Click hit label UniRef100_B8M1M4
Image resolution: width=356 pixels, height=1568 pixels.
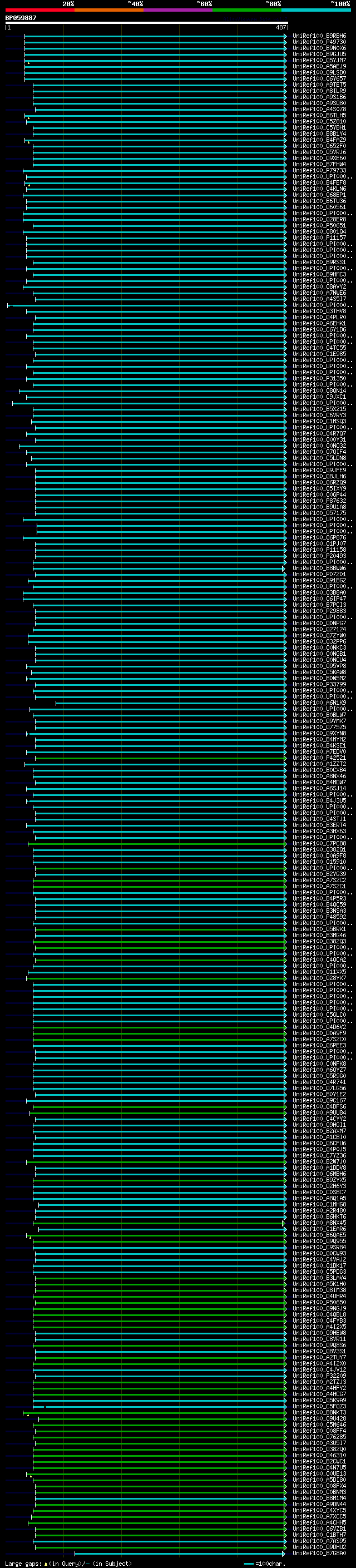click(319, 1498)
